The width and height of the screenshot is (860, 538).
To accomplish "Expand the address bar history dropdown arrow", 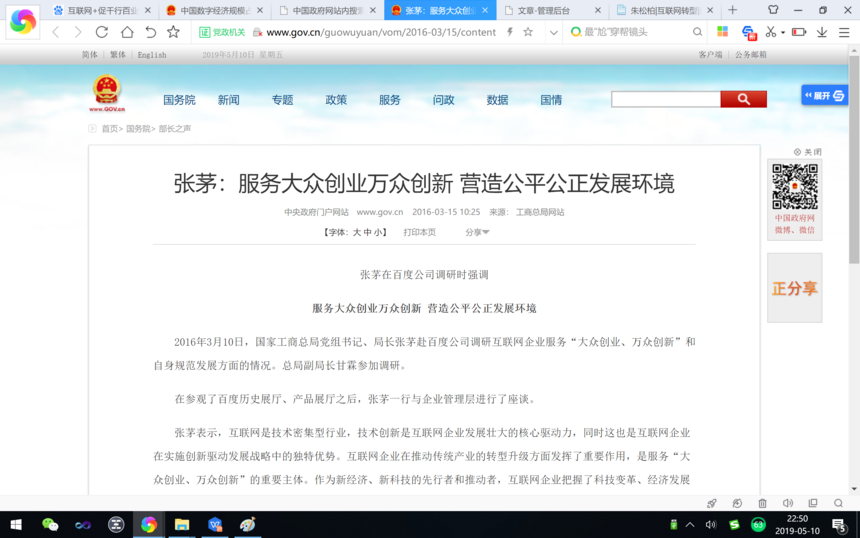I will coord(554,32).
